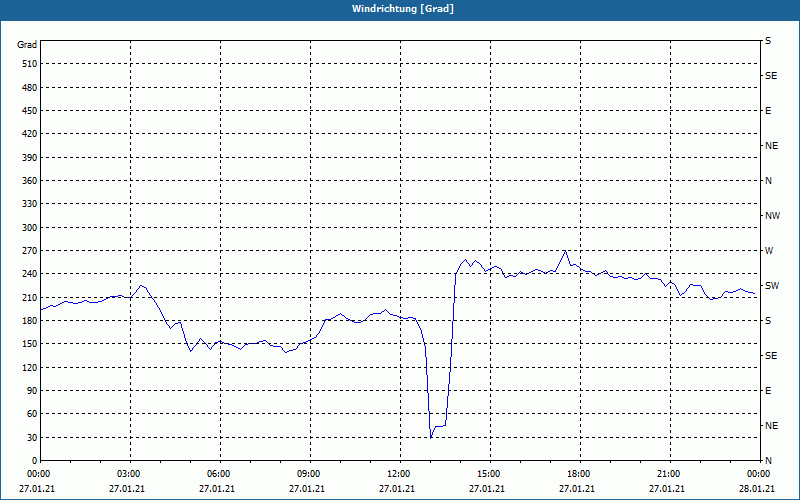The image size is (800, 500).
Task: Click the S compass label beside 180 gridline
Action: tap(768, 321)
